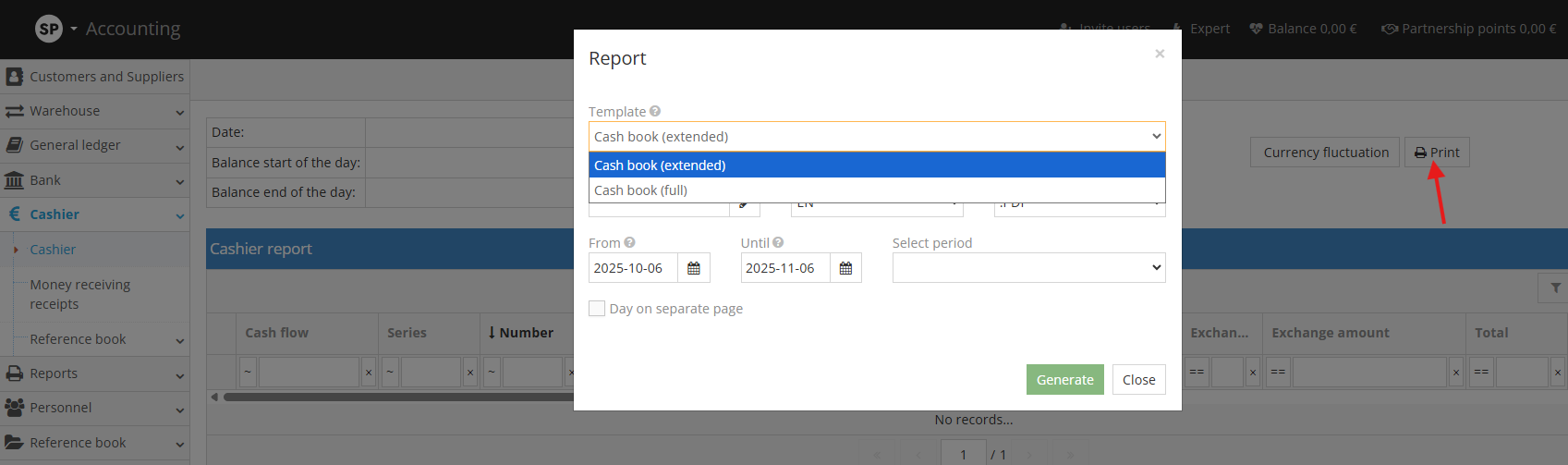Open the Until date calendar picker
This screenshot has height=465, width=1568.
click(x=845, y=268)
